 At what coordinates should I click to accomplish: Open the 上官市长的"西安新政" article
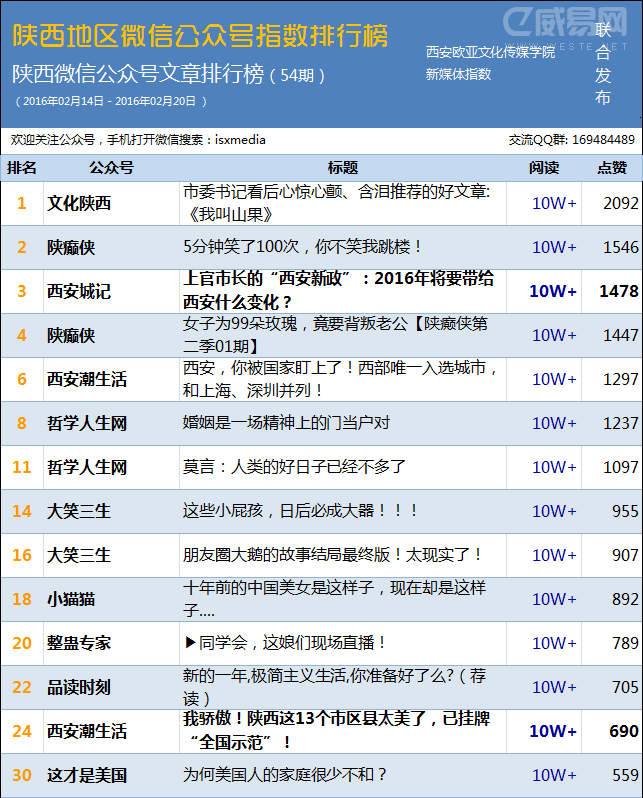(x=338, y=290)
